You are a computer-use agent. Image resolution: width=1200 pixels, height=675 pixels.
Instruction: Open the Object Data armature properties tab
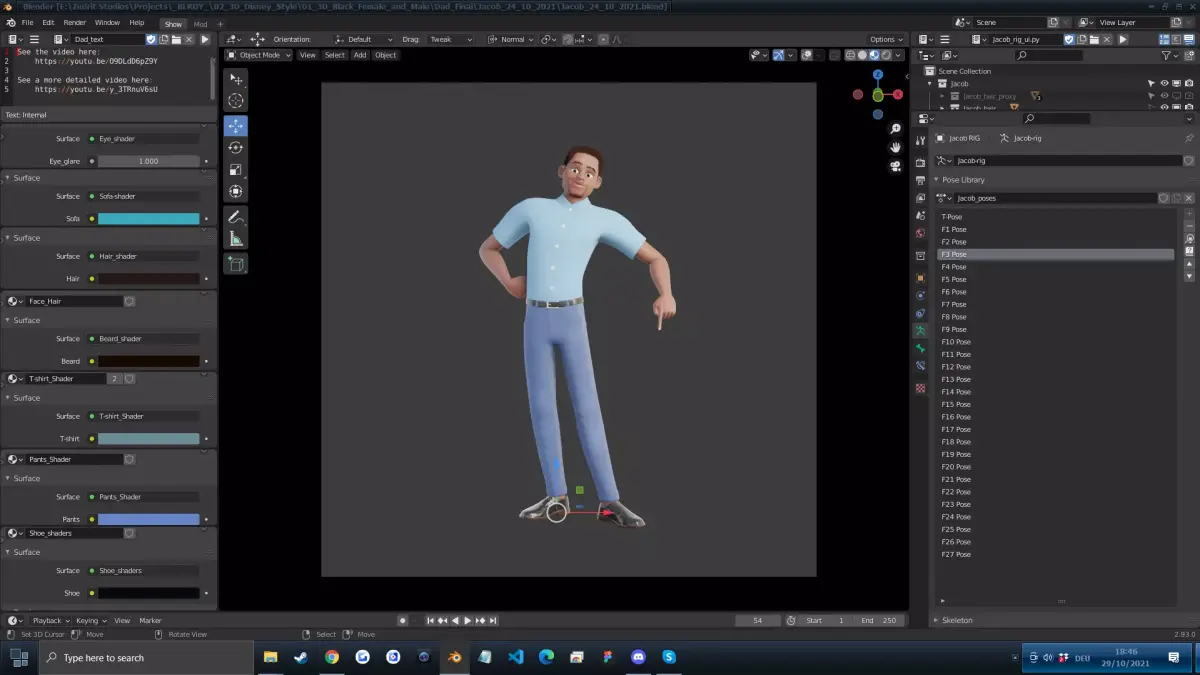[921, 330]
